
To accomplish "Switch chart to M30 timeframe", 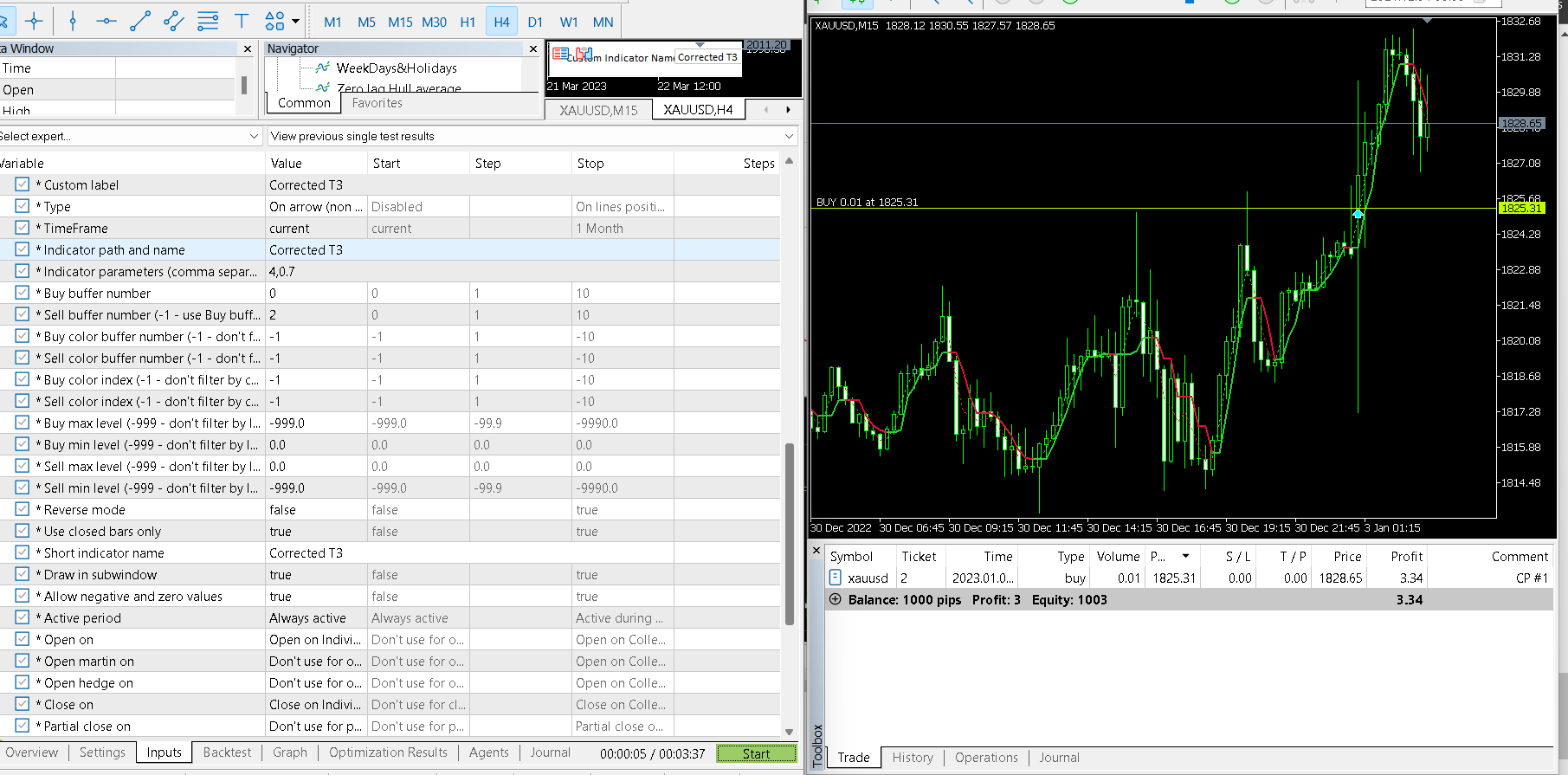I will [434, 22].
